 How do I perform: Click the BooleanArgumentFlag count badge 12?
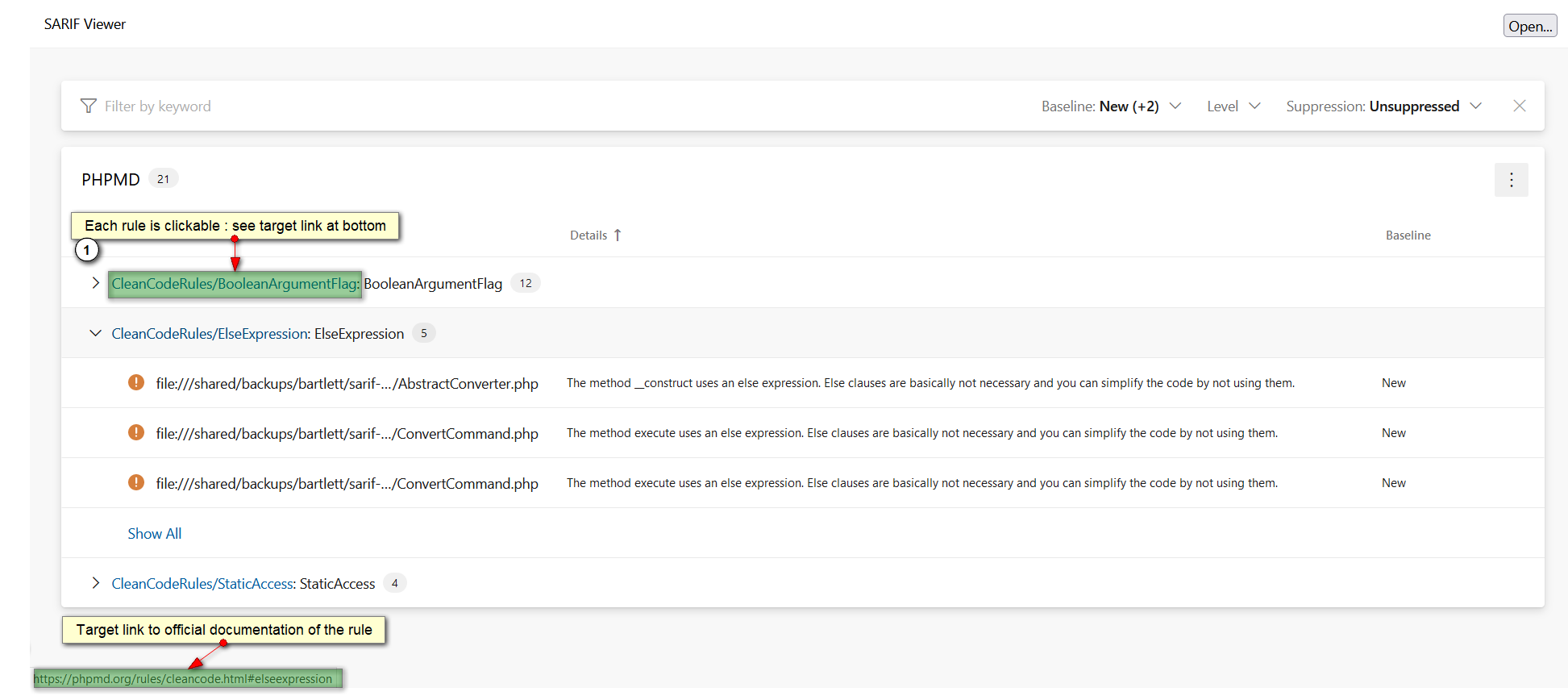pos(526,283)
